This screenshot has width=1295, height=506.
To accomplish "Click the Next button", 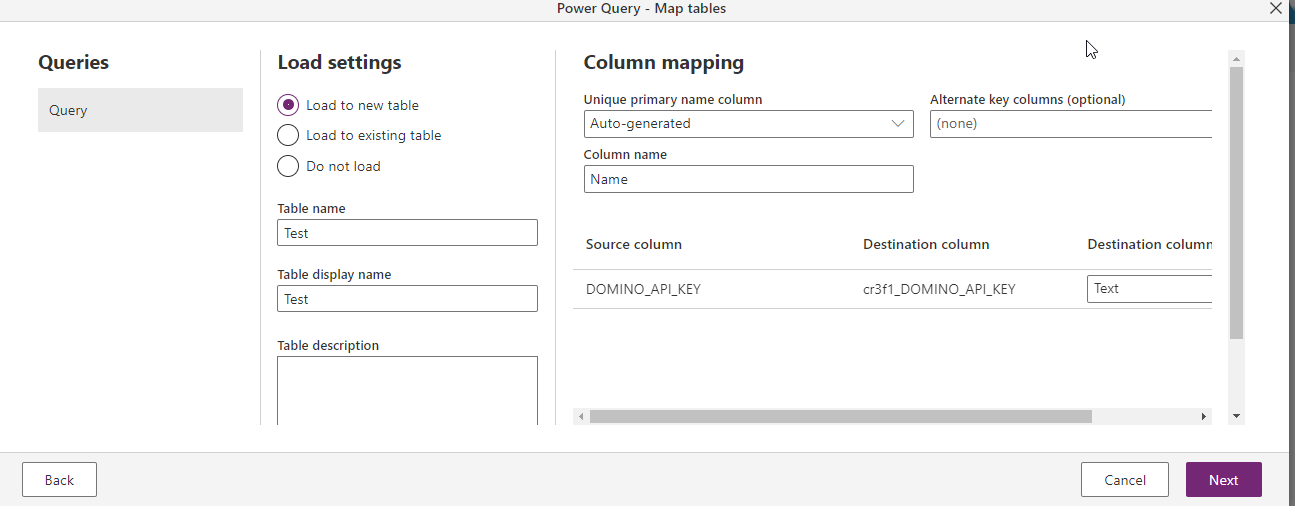I will [x=1224, y=480].
